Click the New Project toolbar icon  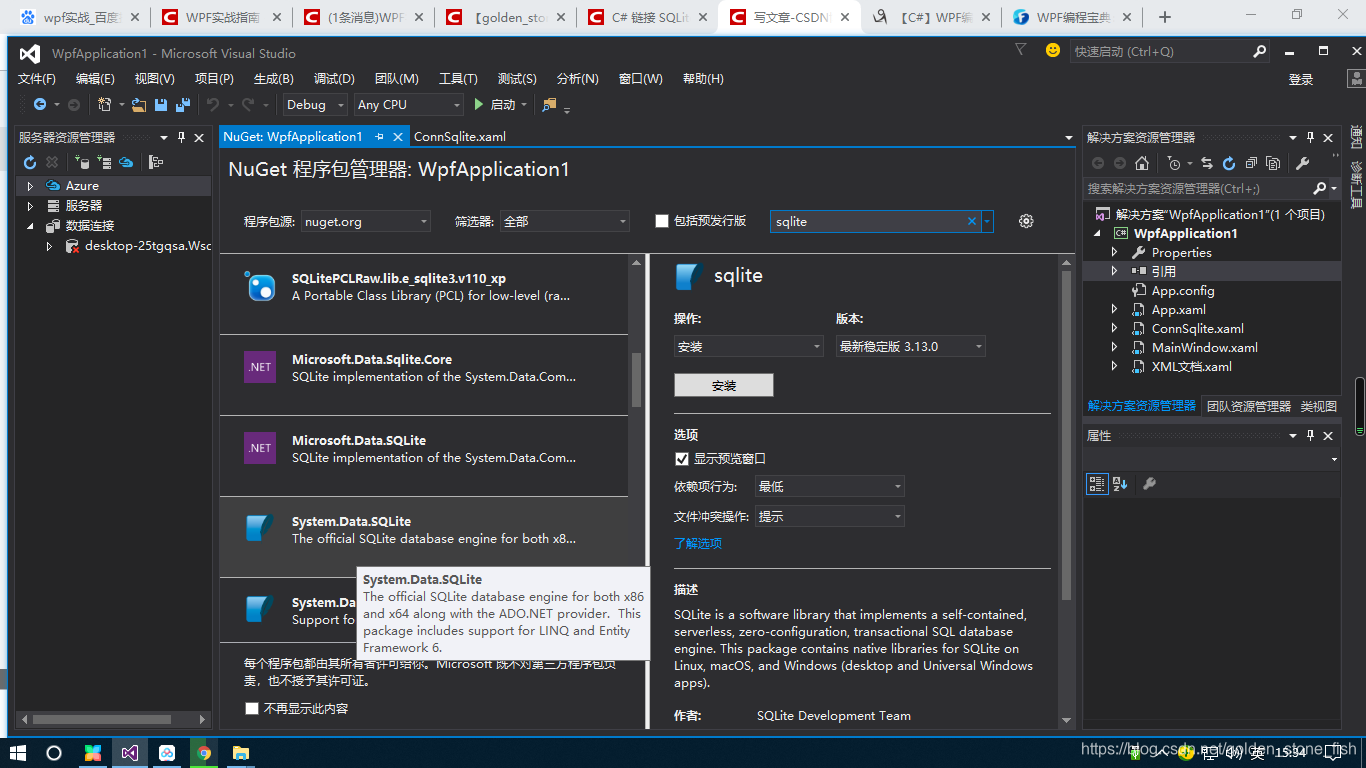pyautogui.click(x=104, y=104)
